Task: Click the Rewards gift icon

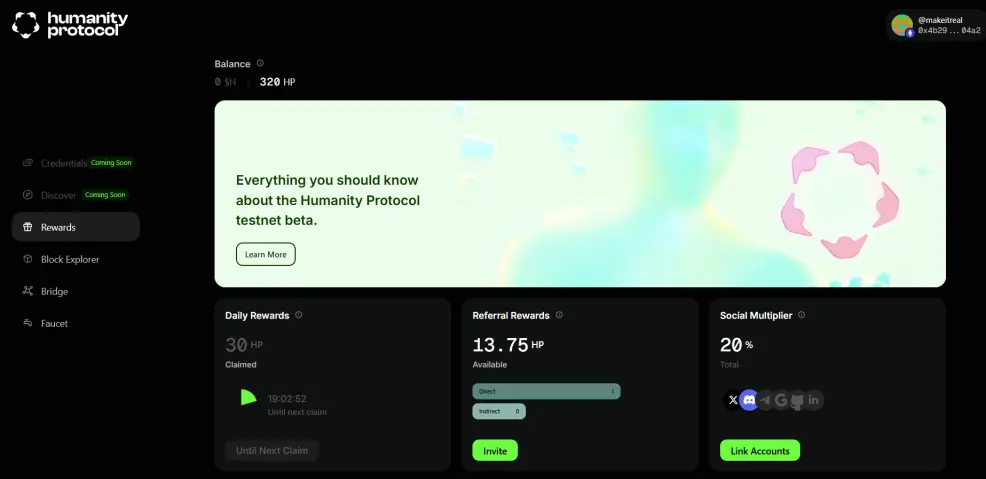Action: 28,227
